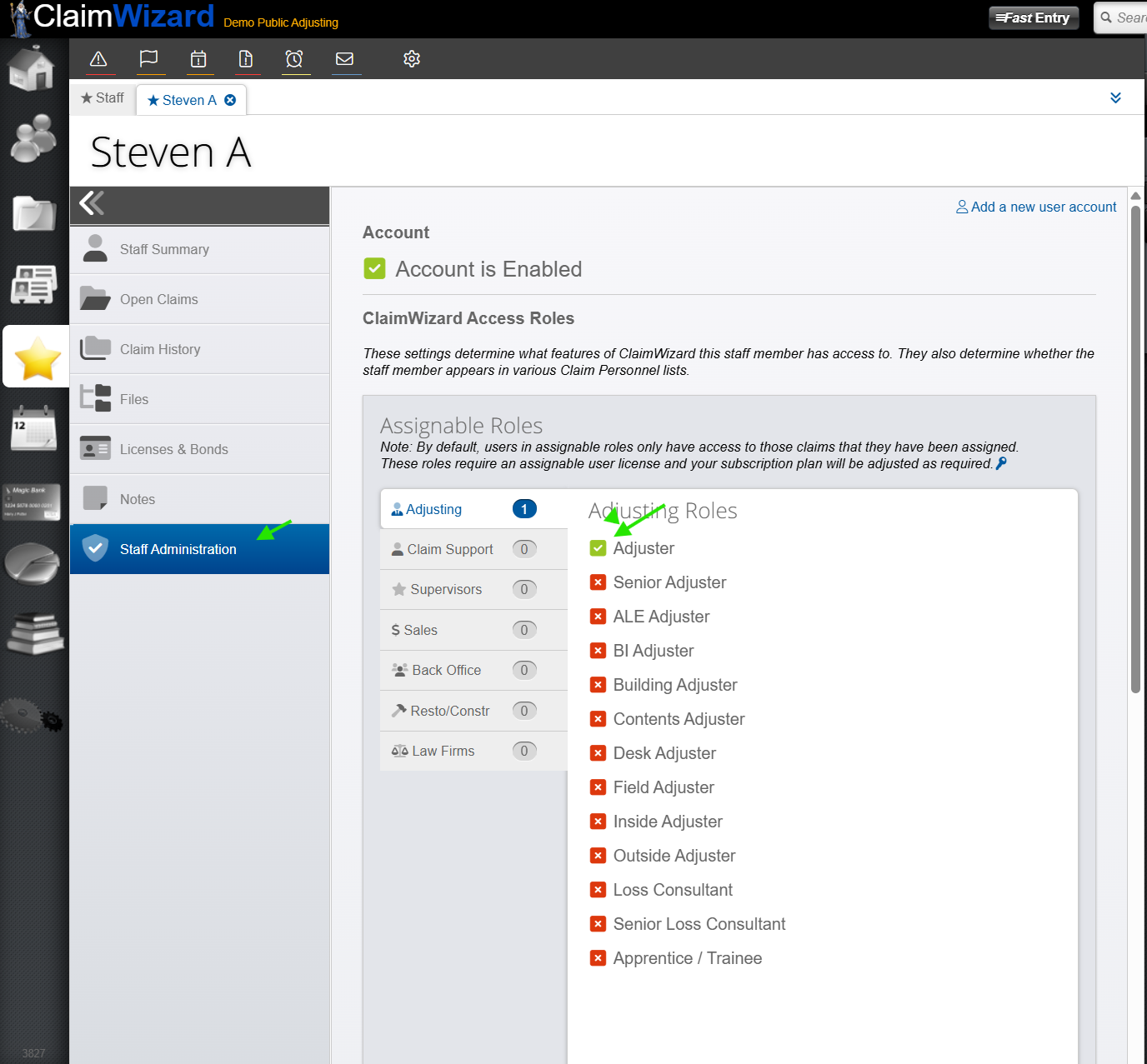The width and height of the screenshot is (1147, 1064).
Task: Open the pie chart reports sidebar icon
Action: click(32, 563)
